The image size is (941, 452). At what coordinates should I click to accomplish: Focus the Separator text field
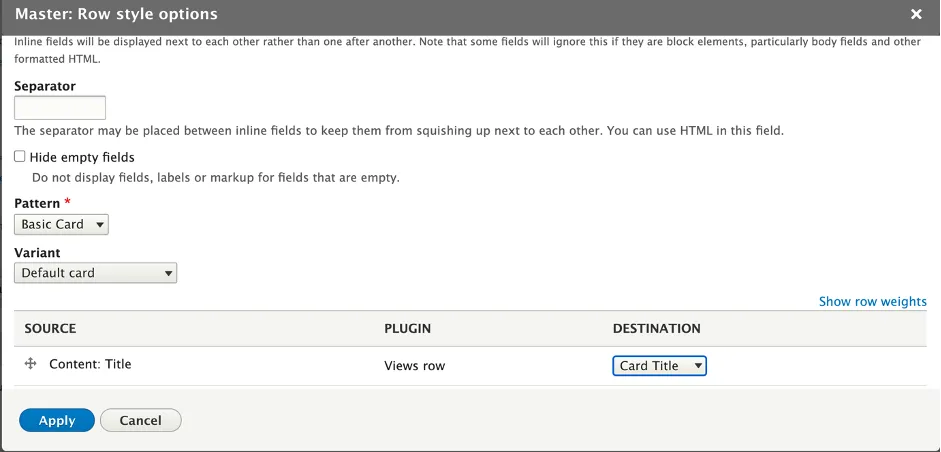pos(60,108)
